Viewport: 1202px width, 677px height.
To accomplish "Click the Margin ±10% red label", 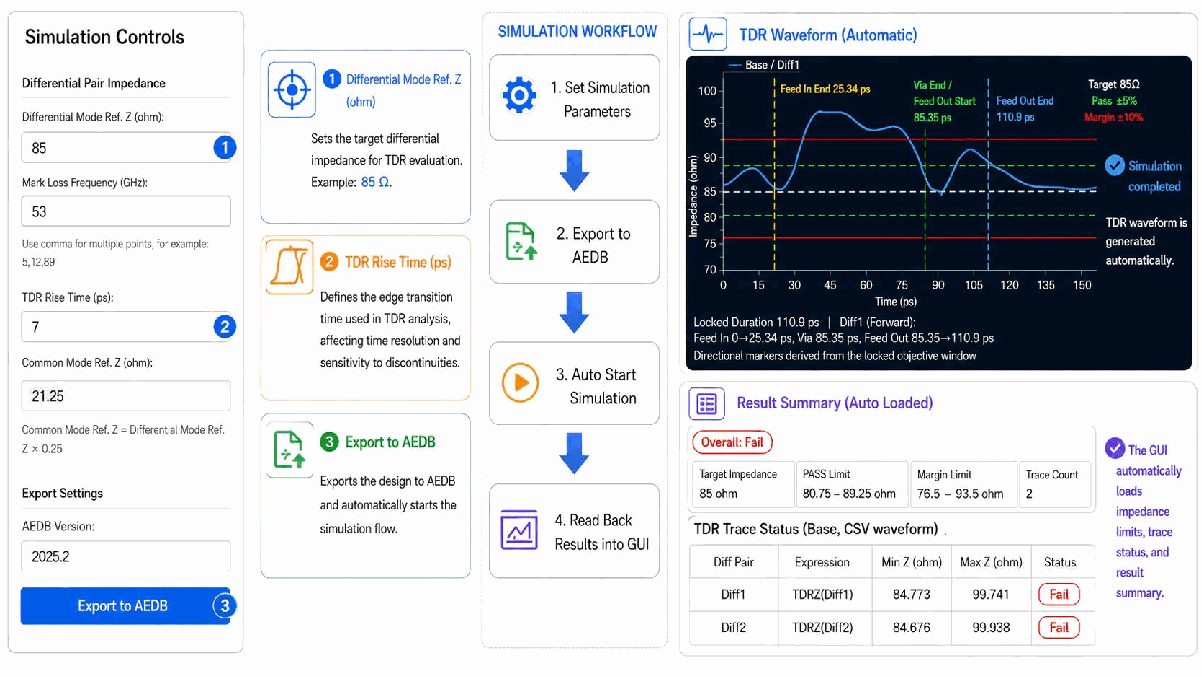I will (1114, 117).
